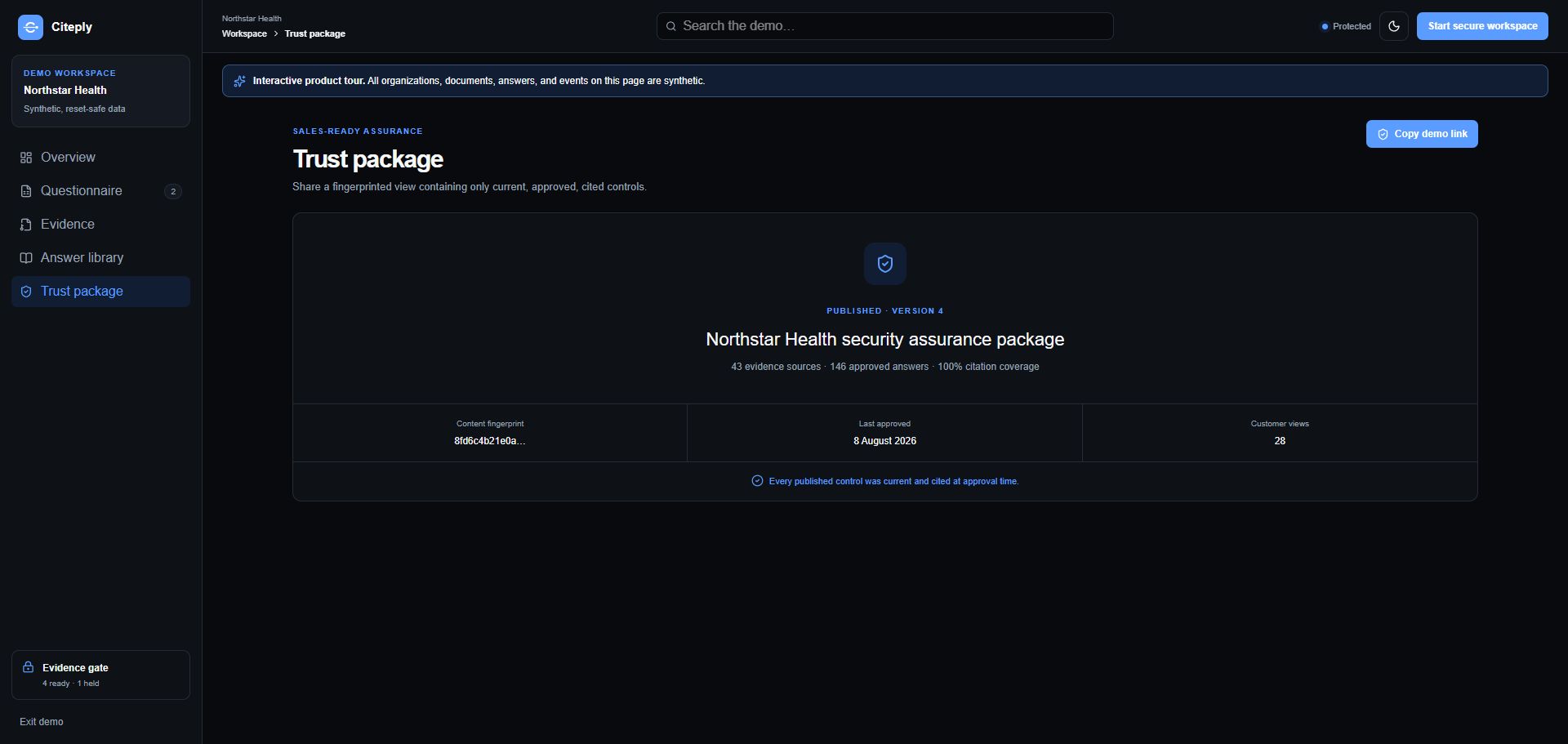Click the Questionnaire badge showing 2
Screen dimensions: 1568x744
point(173,191)
